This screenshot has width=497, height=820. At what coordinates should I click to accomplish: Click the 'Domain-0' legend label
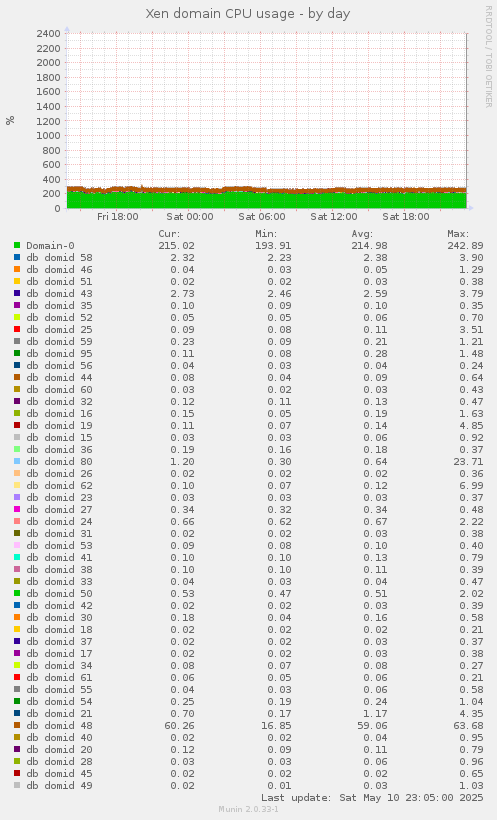[50, 245]
